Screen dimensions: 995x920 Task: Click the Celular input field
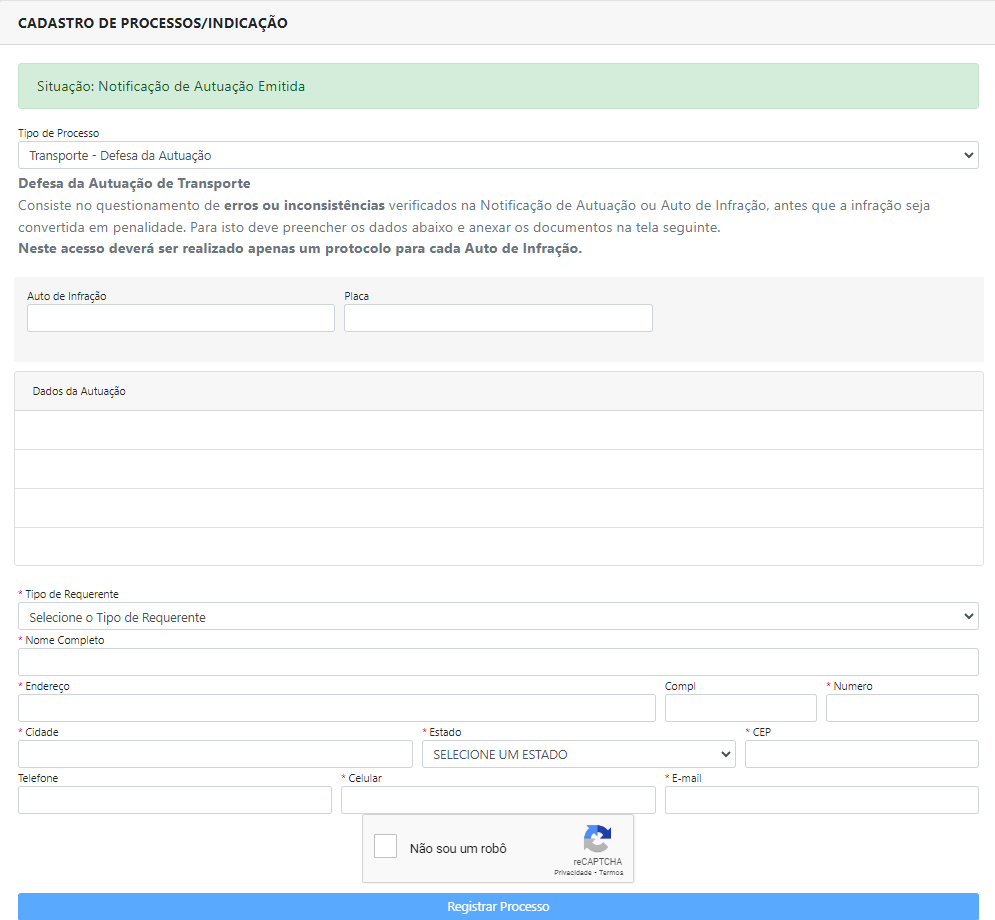tap(498, 800)
